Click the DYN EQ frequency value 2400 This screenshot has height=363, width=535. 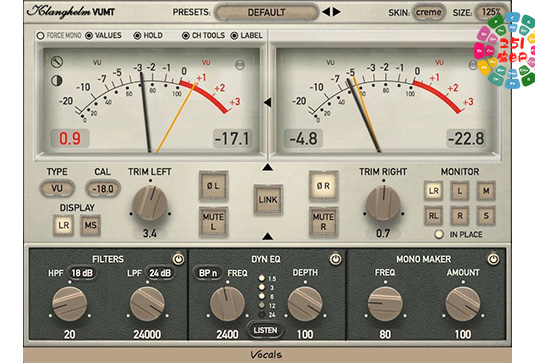pyautogui.click(x=227, y=334)
